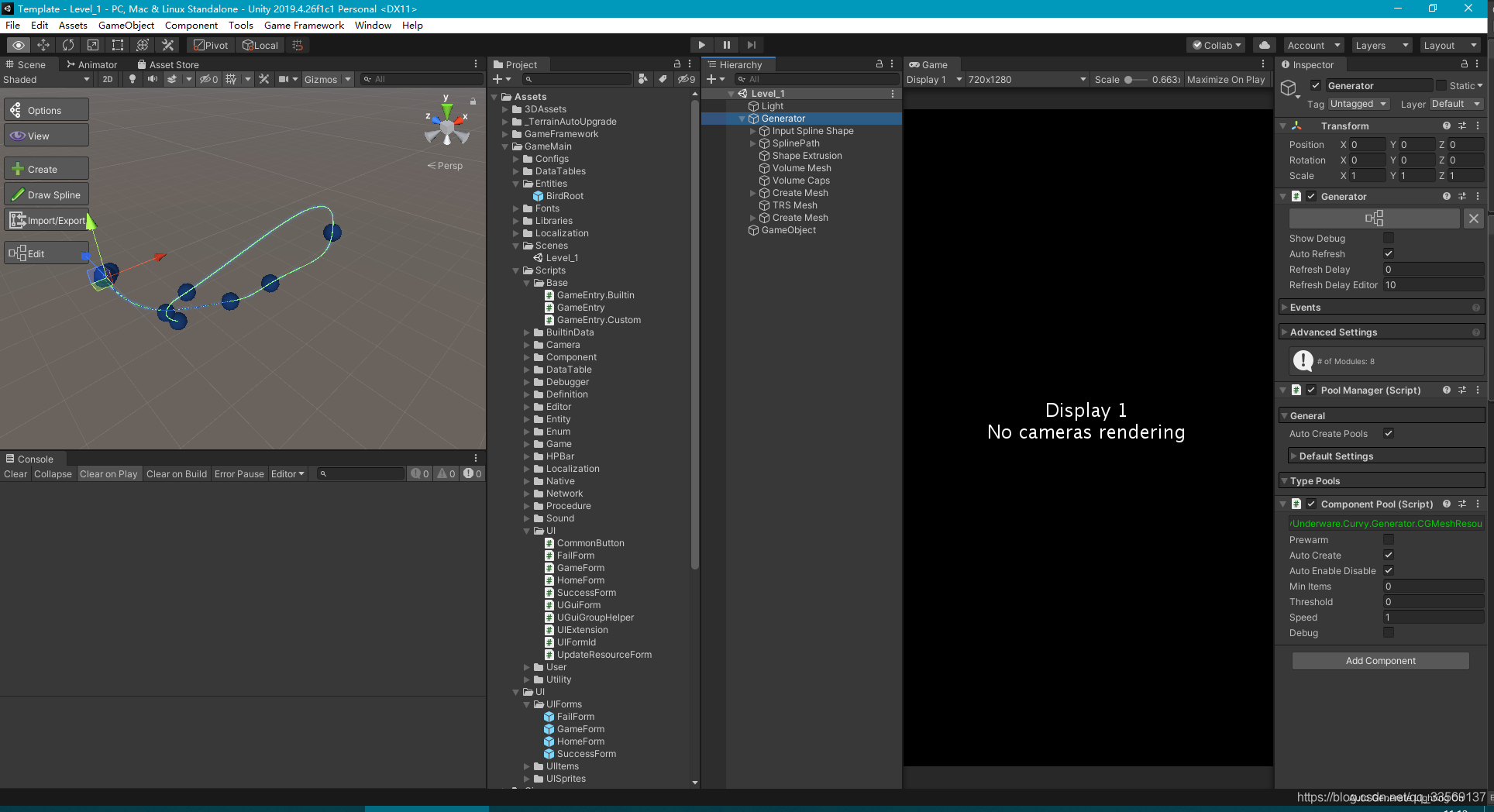The width and height of the screenshot is (1494, 812).
Task: Activate Draw Spline tool
Action: click(46, 194)
